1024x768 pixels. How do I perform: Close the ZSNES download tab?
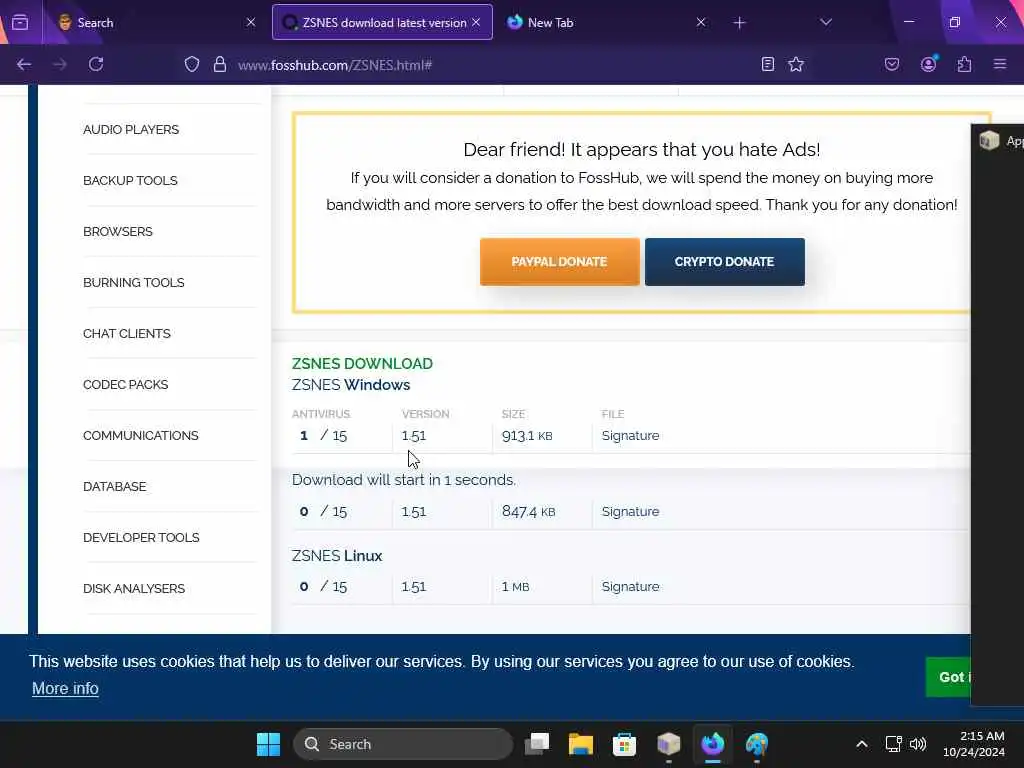pos(476,22)
